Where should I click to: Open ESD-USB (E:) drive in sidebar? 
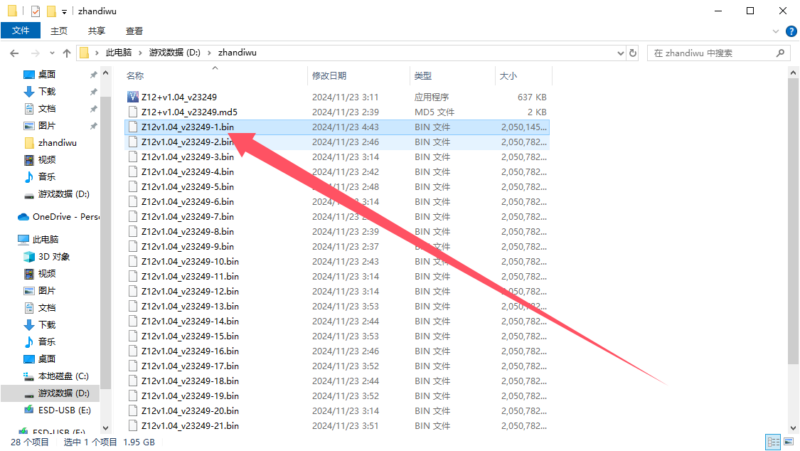point(64,410)
